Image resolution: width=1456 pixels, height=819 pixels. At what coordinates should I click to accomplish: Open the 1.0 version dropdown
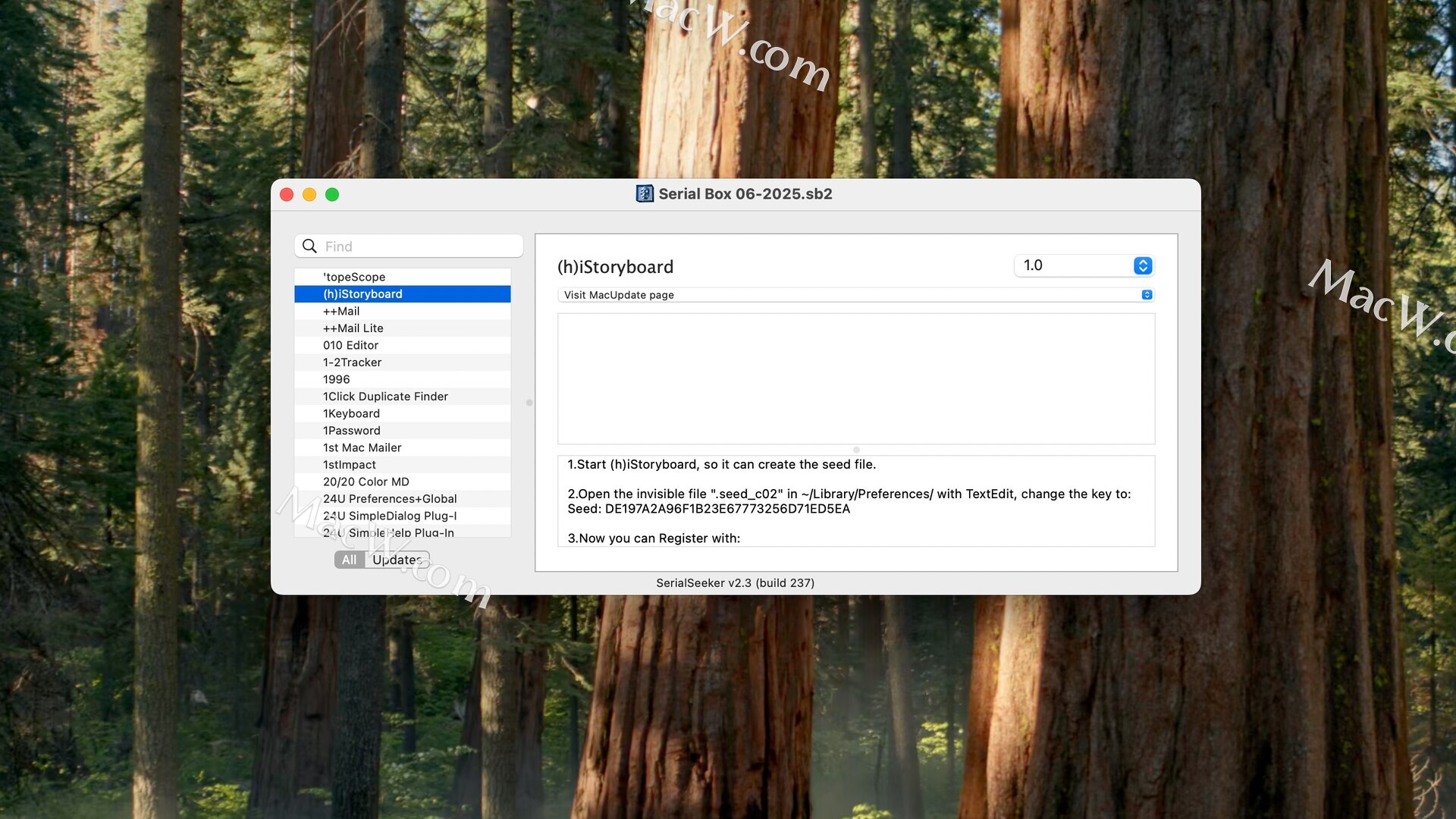click(1084, 265)
